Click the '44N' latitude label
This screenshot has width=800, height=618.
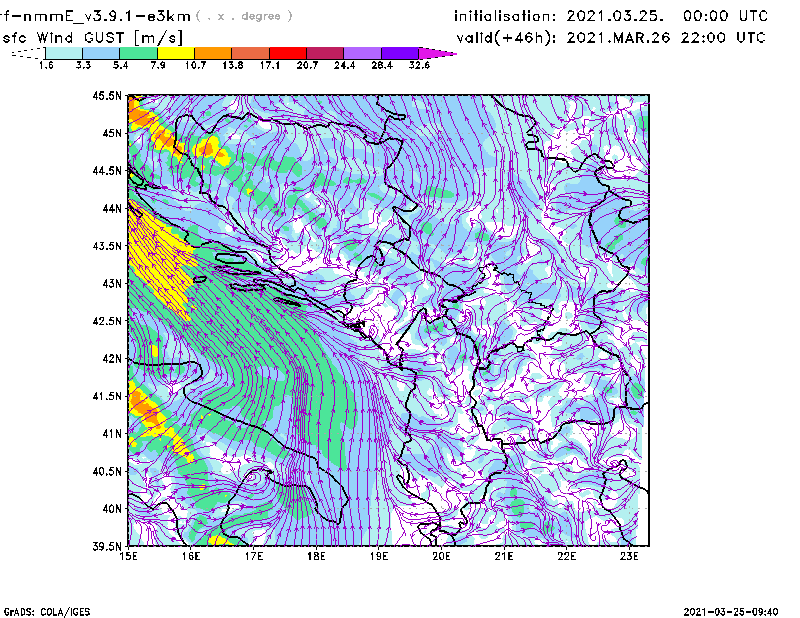click(112, 208)
